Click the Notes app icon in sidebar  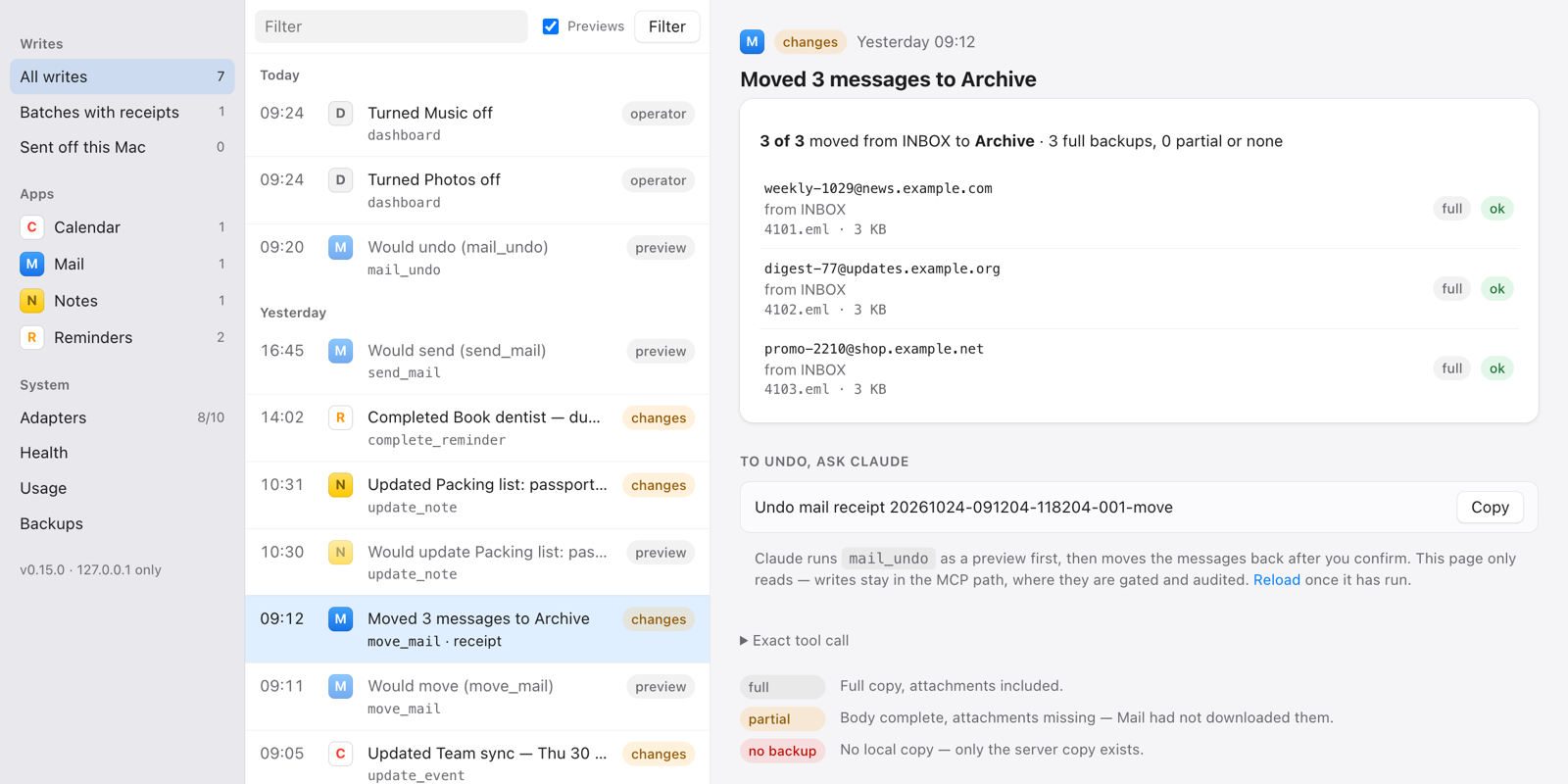click(x=32, y=301)
